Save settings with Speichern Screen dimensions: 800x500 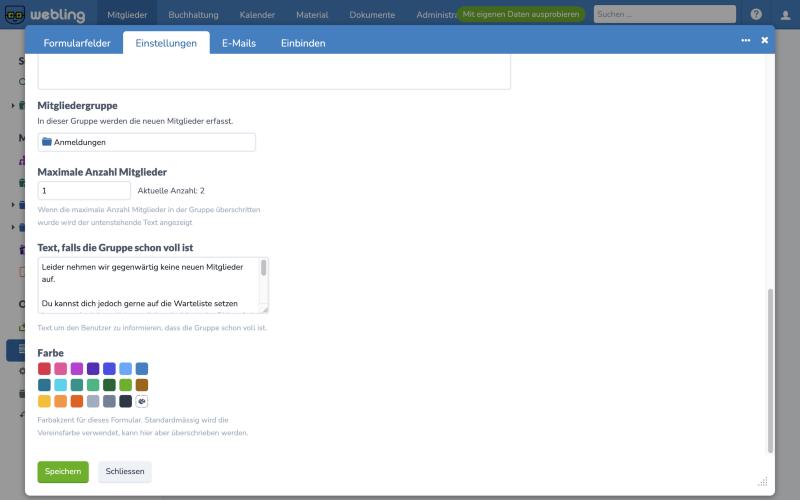click(63, 471)
